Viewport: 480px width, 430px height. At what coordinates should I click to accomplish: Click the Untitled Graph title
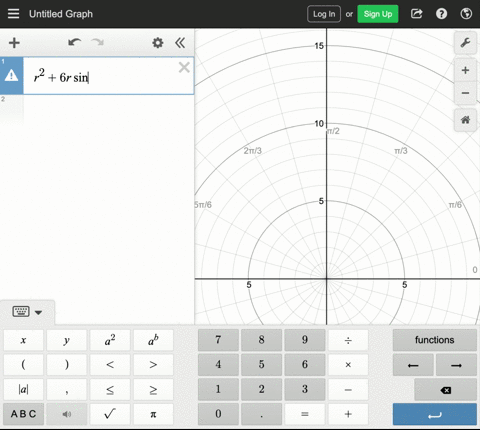pos(61,14)
